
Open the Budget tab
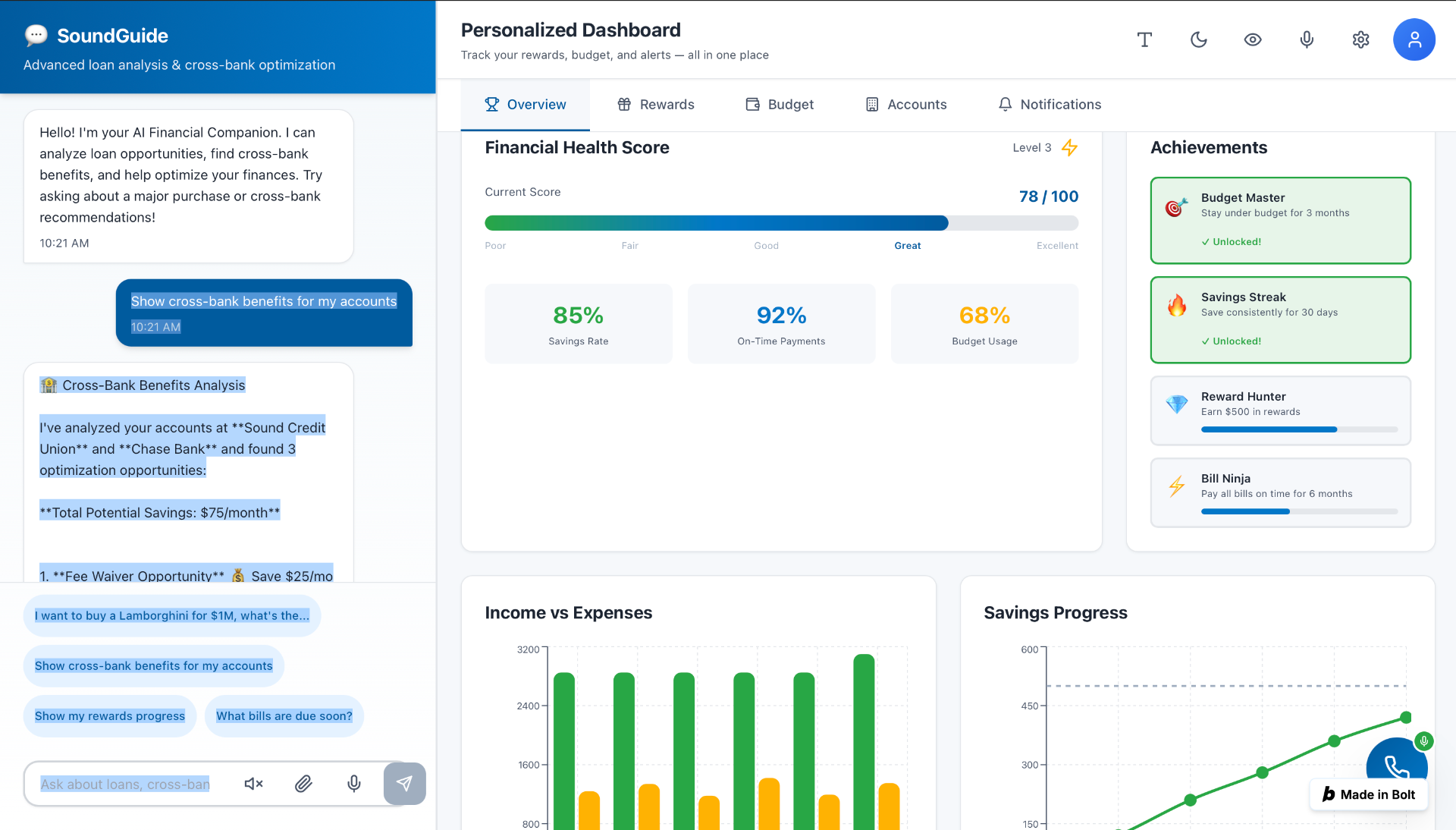tap(779, 104)
